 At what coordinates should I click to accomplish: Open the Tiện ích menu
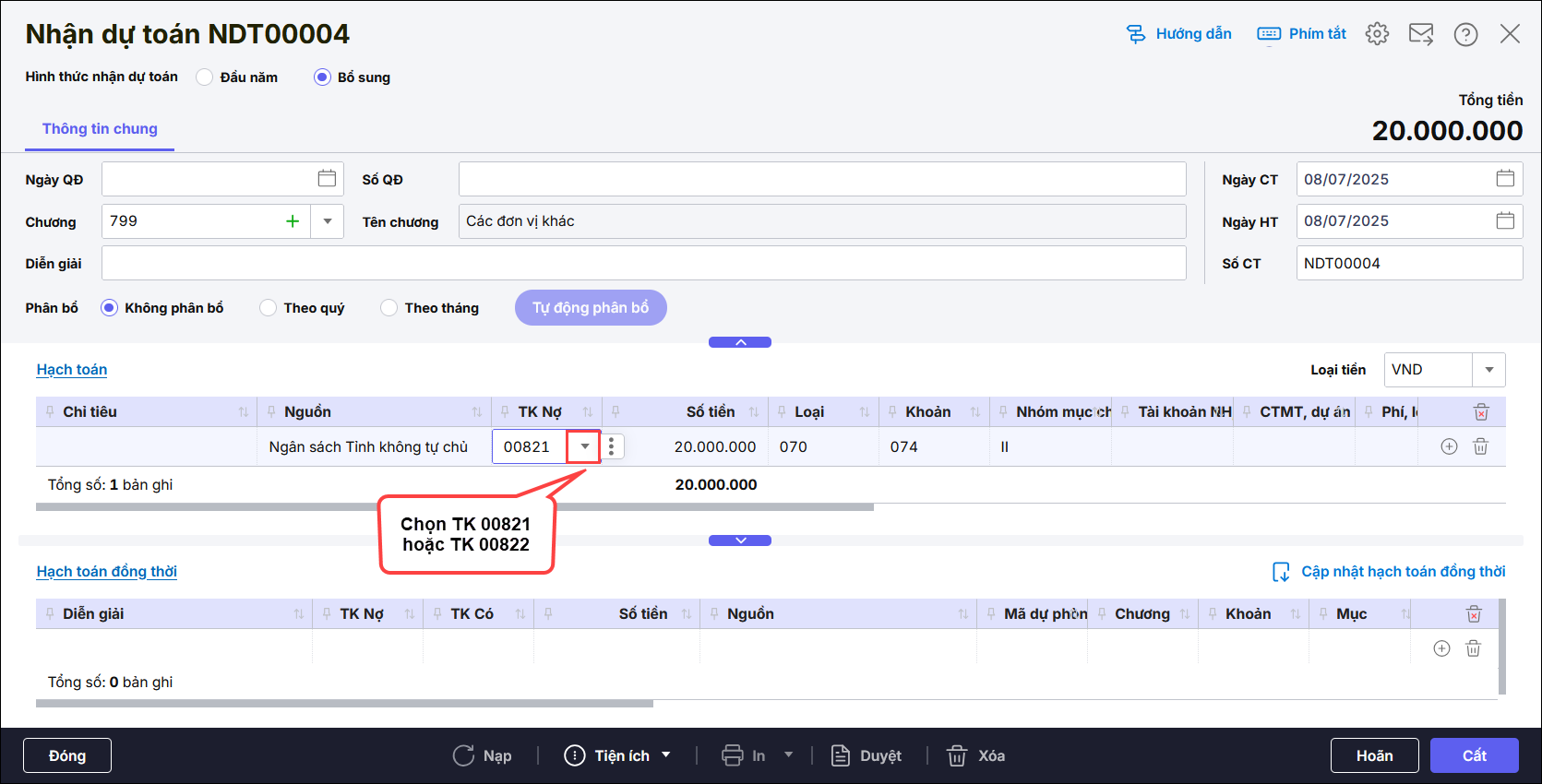[617, 755]
